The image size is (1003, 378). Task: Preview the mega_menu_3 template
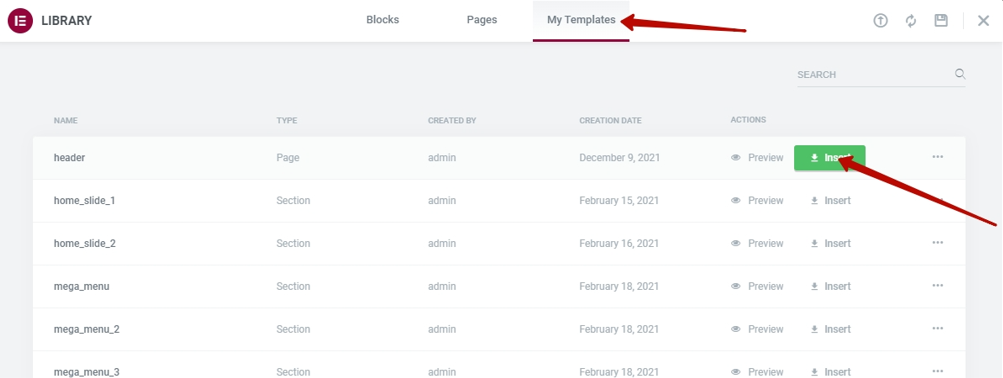757,372
